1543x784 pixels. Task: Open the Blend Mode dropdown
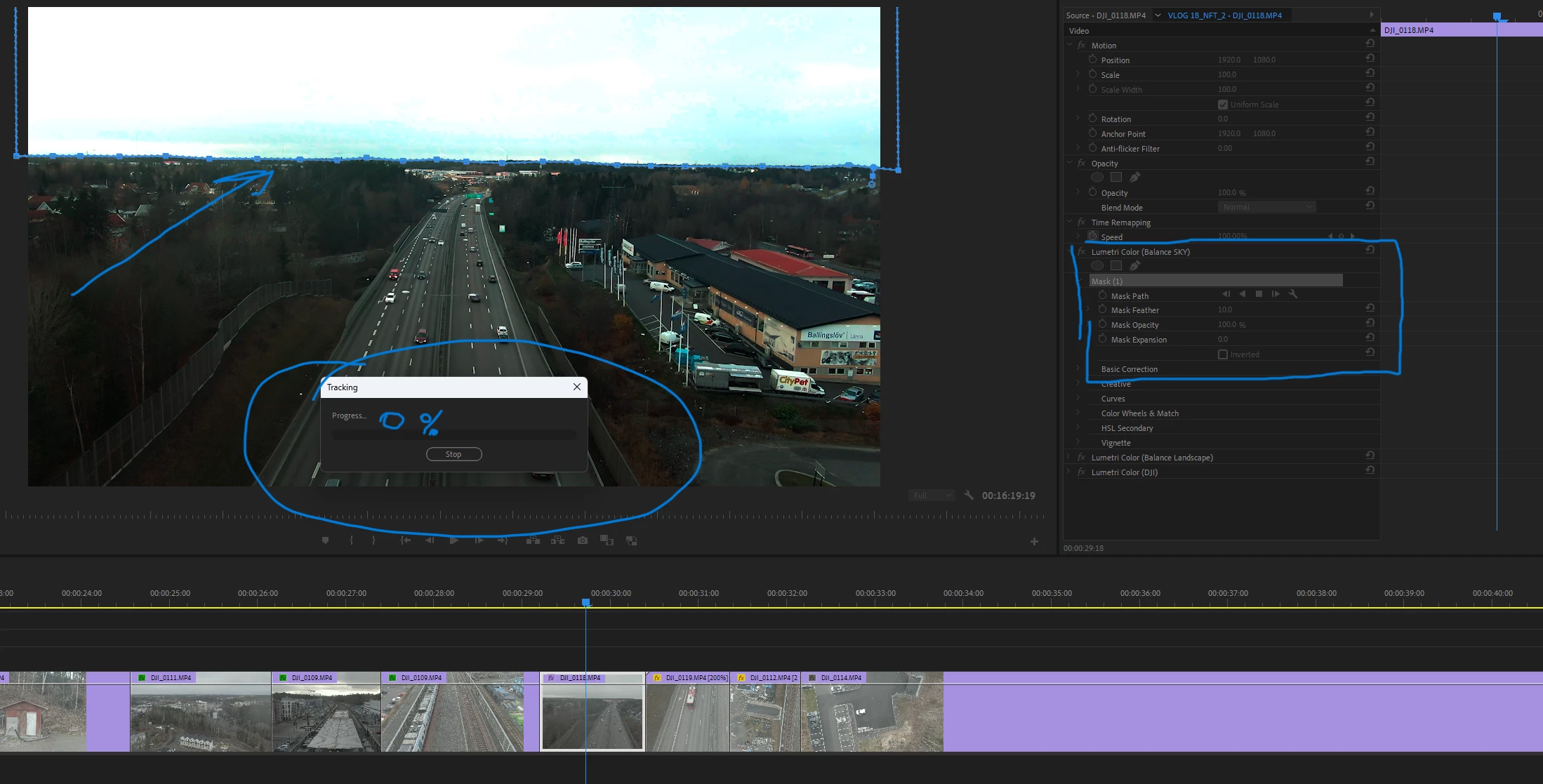click(x=1266, y=207)
